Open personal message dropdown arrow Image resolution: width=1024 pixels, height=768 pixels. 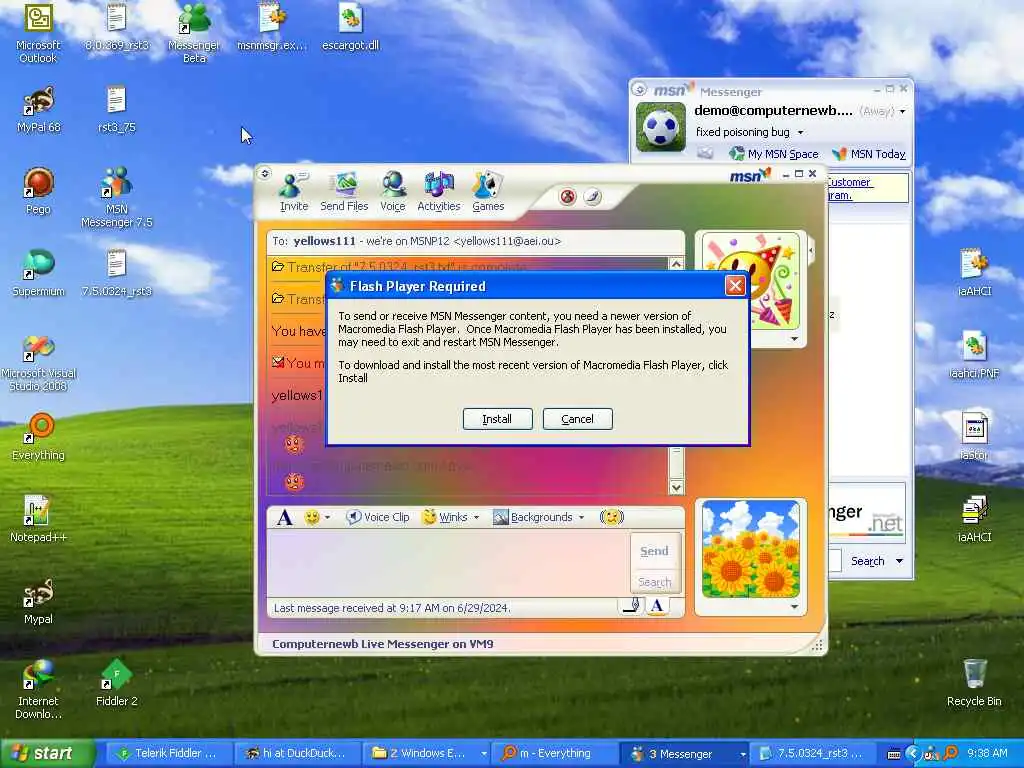coord(800,133)
